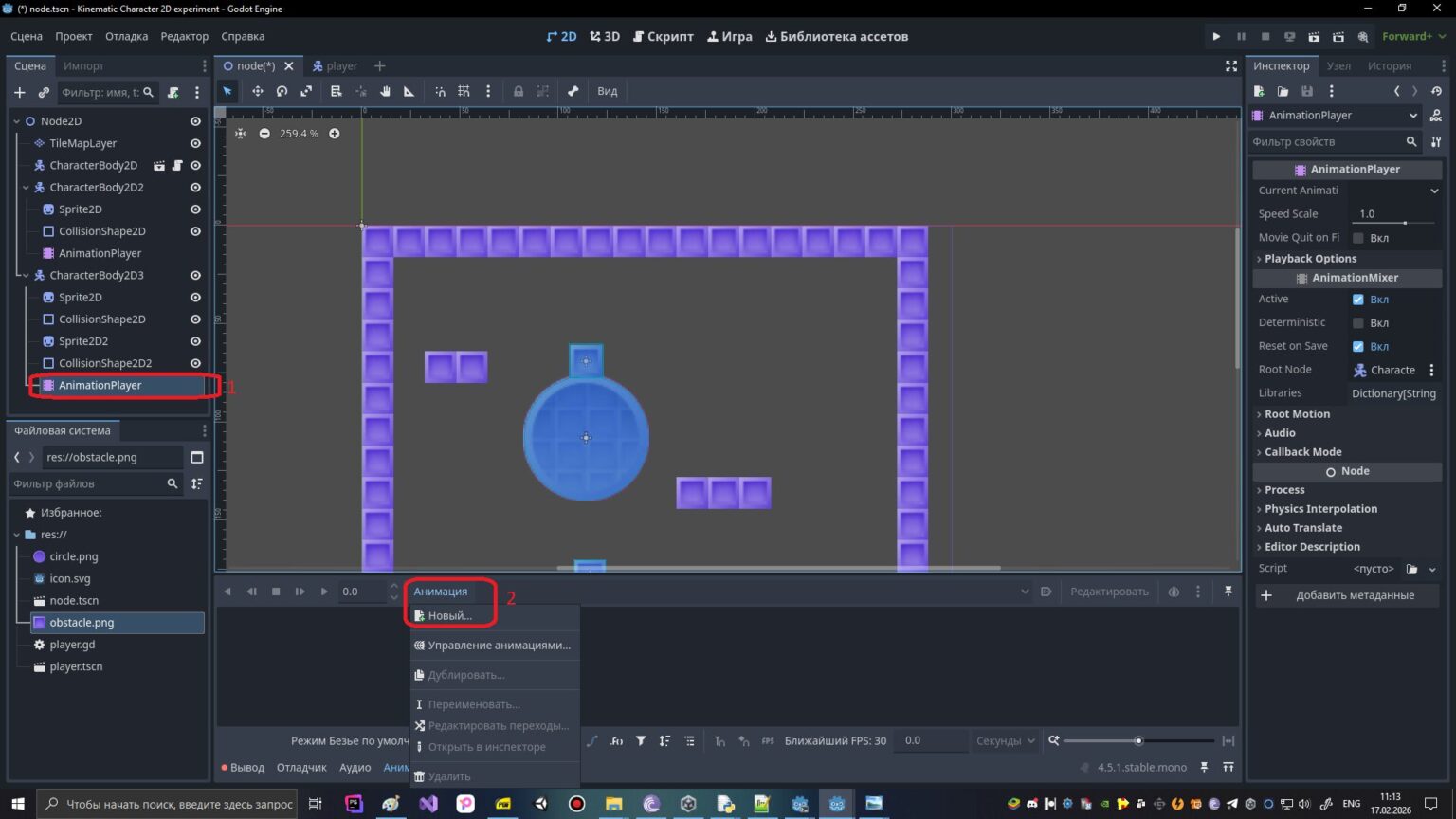Run the project with Play button

tap(1216, 36)
